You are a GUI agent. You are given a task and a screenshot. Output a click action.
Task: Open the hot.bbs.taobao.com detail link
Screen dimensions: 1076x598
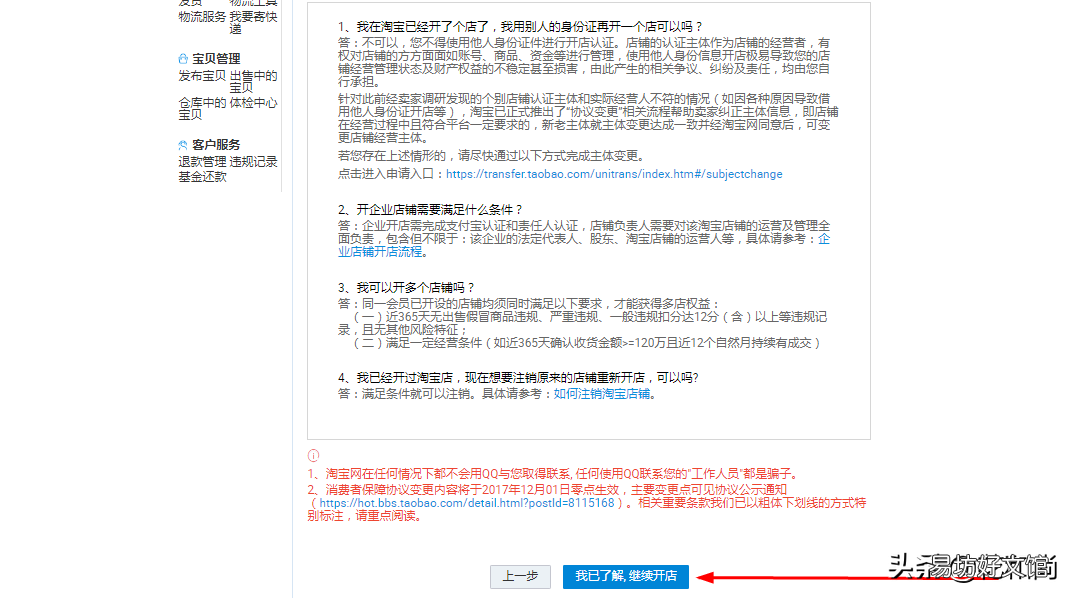coord(467,503)
